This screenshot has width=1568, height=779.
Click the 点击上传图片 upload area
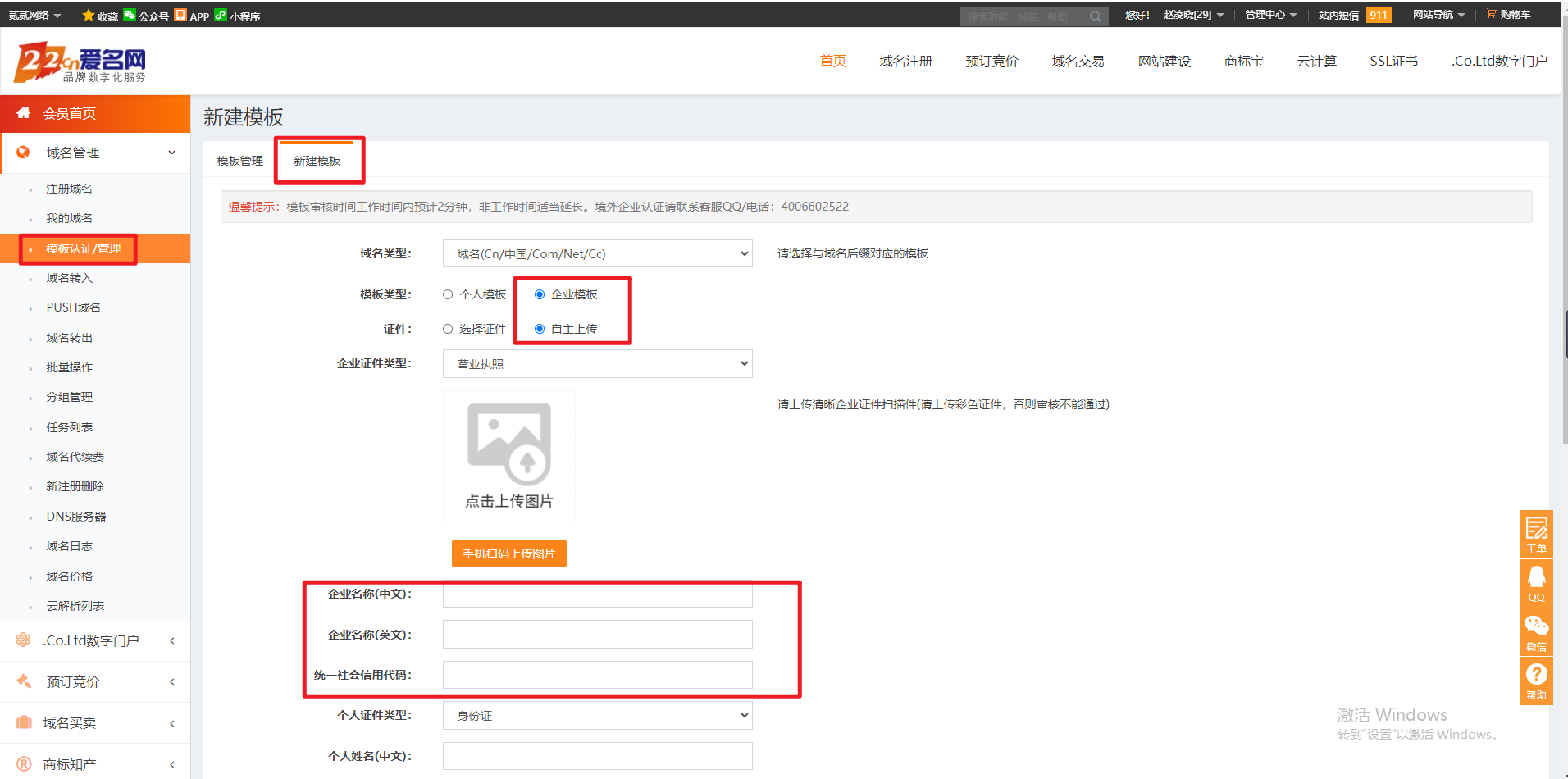pyautogui.click(x=509, y=456)
